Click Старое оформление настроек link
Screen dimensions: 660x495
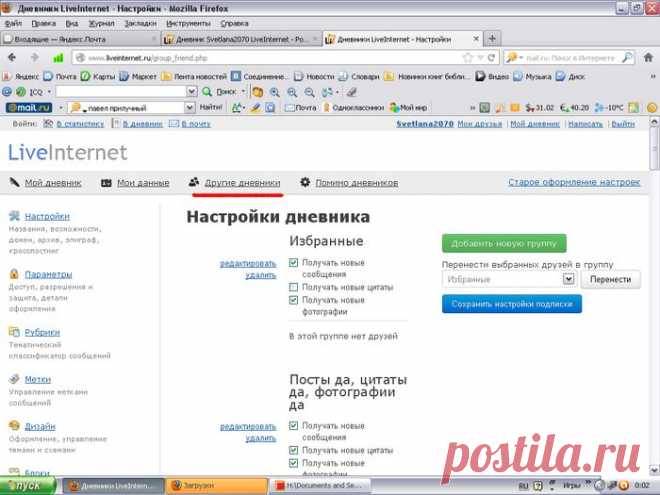pyautogui.click(x=574, y=182)
